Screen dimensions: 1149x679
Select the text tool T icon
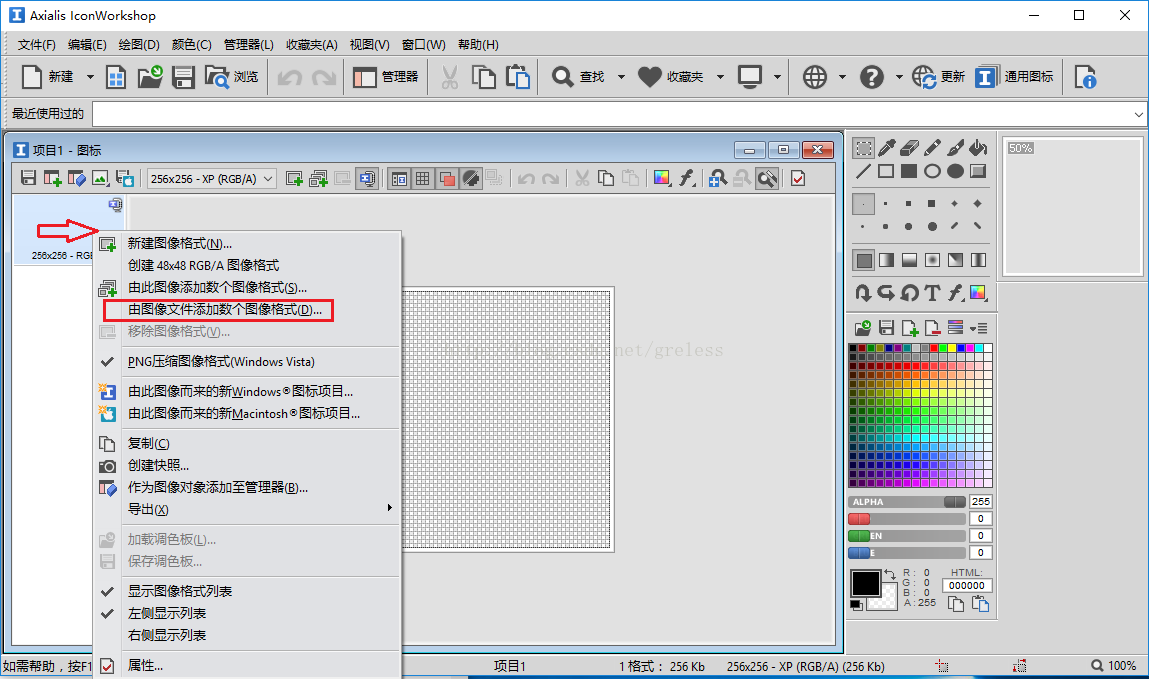tap(932, 293)
